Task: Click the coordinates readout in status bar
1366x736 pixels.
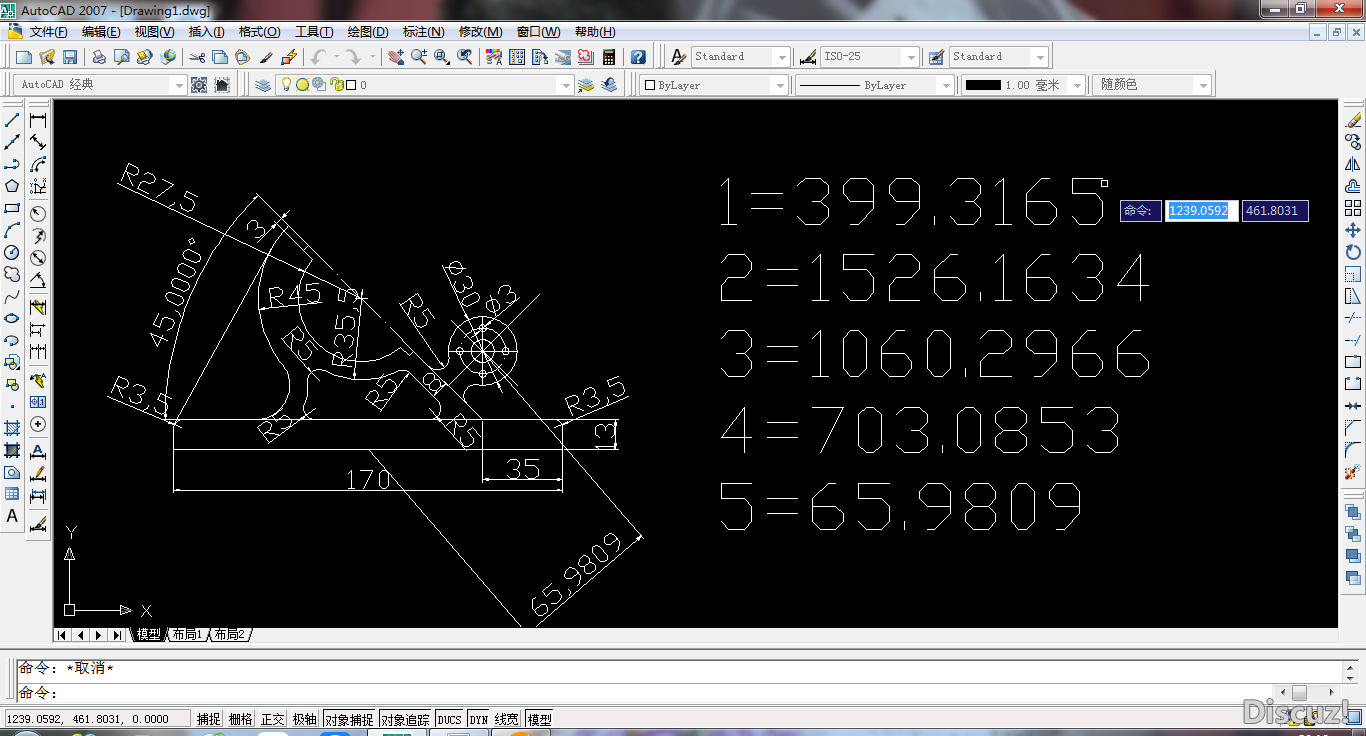Action: [97, 718]
